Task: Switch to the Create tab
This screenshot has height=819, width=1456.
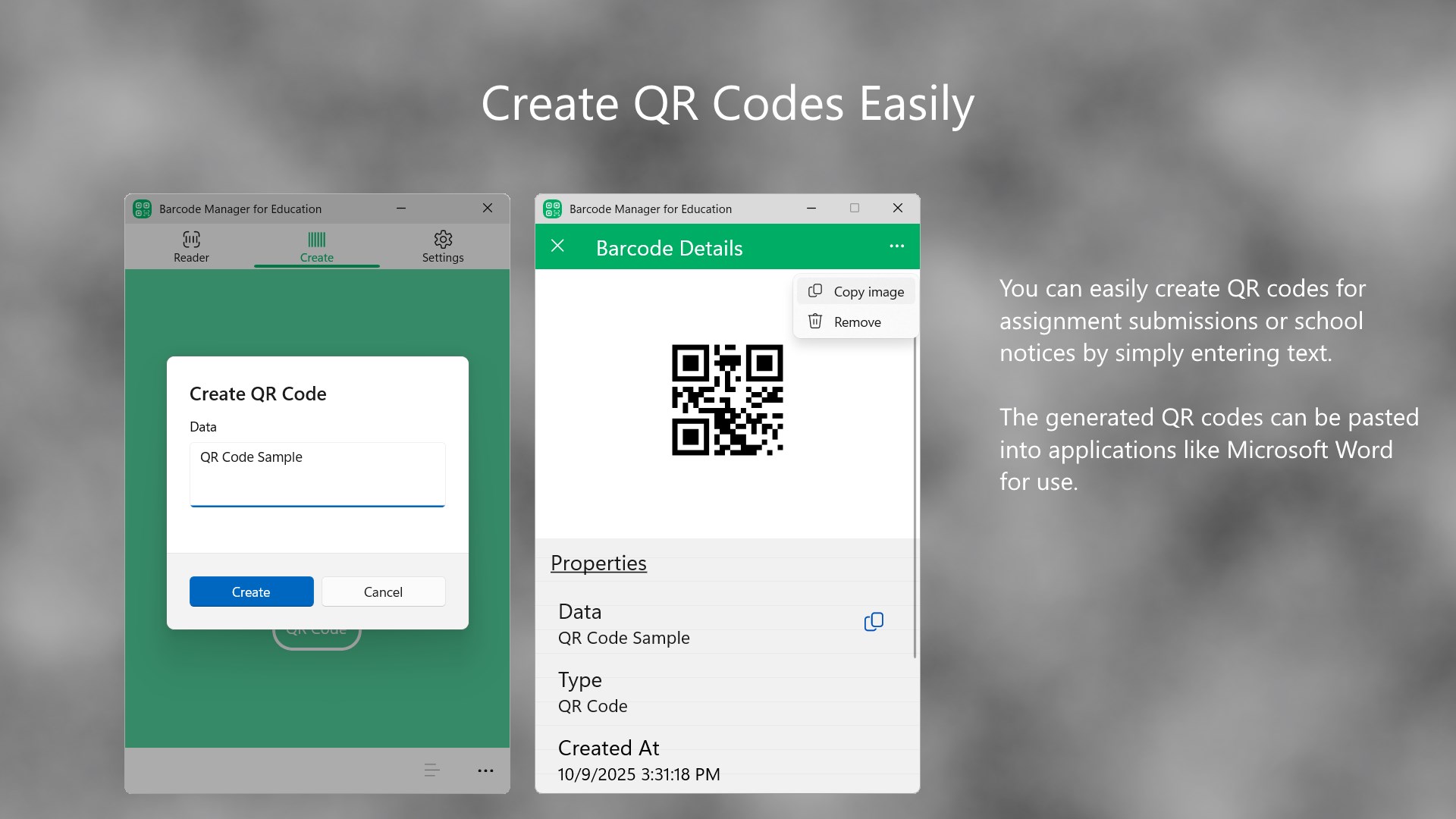Action: 316,246
